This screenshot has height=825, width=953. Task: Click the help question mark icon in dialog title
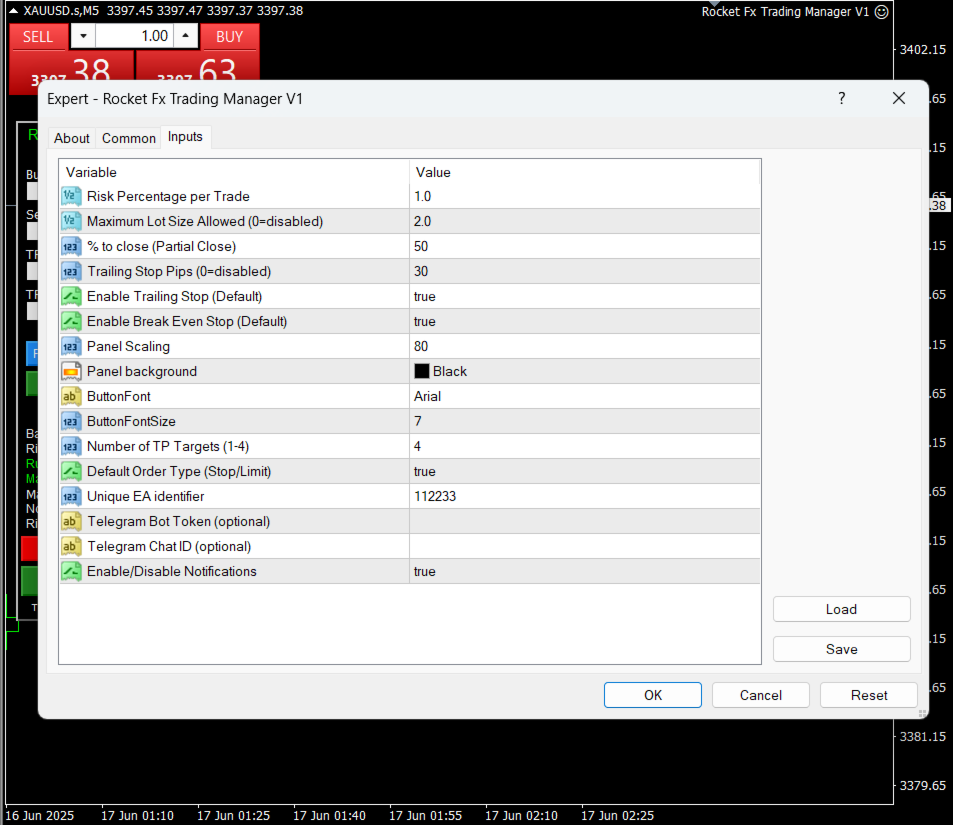(x=842, y=98)
